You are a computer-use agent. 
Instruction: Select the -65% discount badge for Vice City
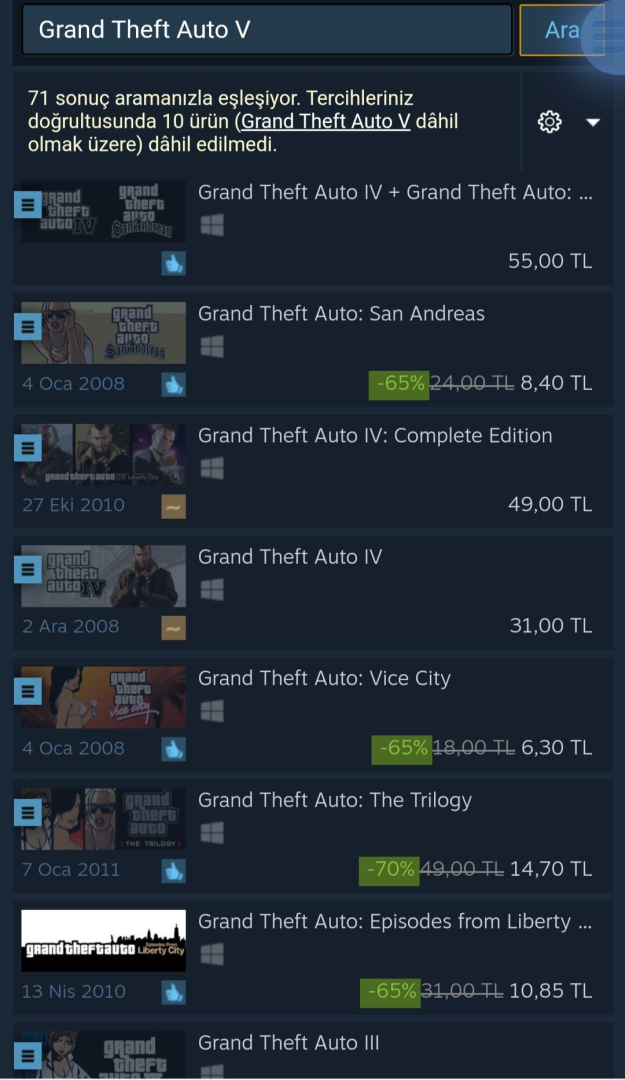point(402,748)
